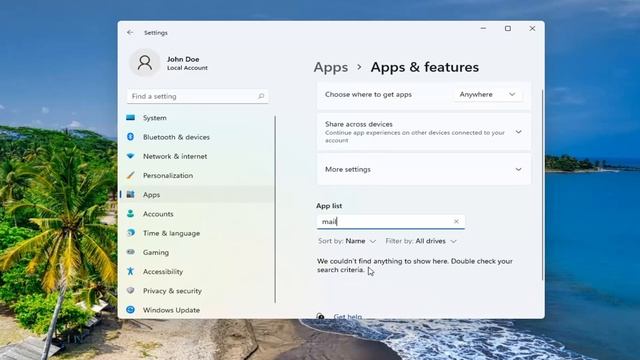Click the Get help link
Screen dimensions: 640x360
347,316
